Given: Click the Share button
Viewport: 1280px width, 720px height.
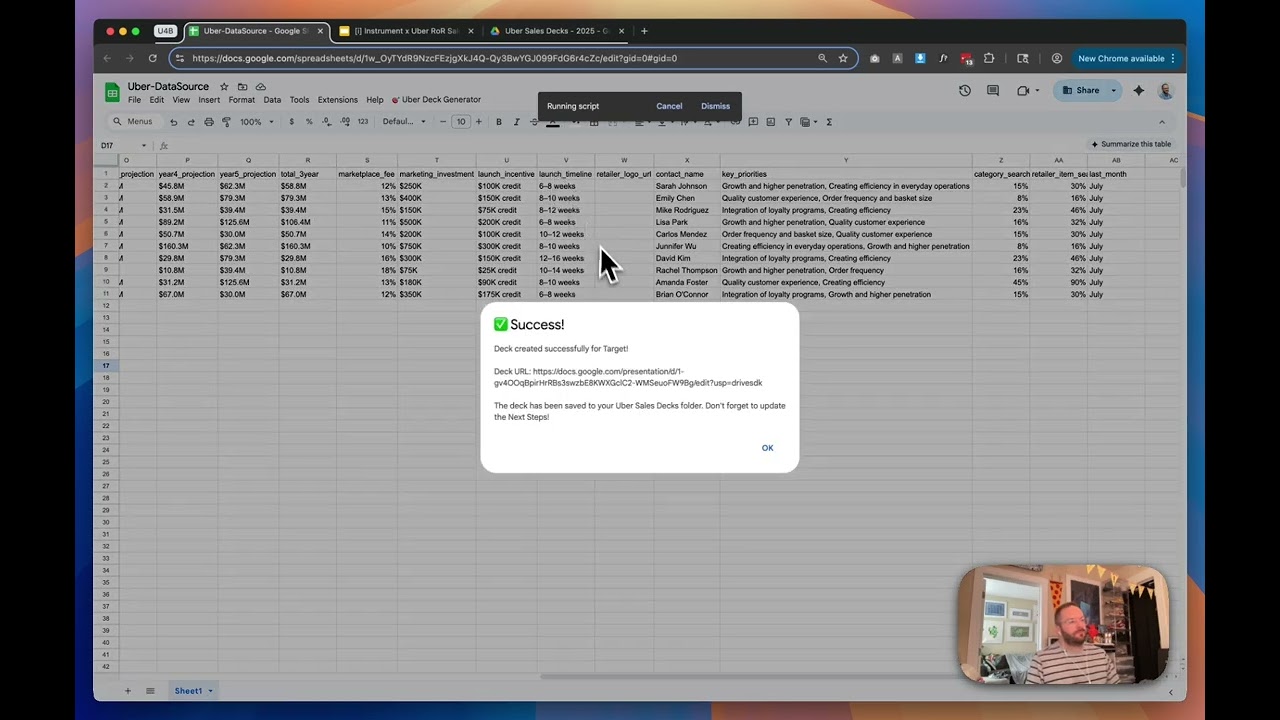Looking at the screenshot, I should (1080, 90).
